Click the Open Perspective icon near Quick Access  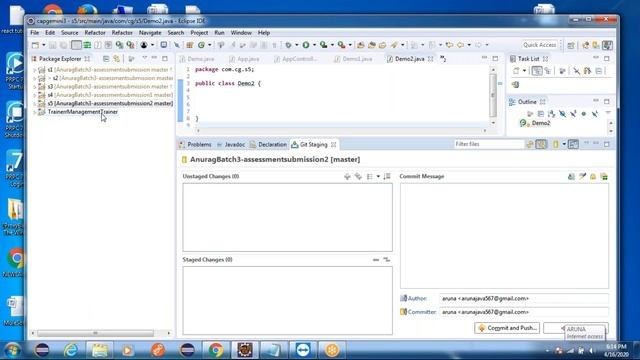coord(571,45)
